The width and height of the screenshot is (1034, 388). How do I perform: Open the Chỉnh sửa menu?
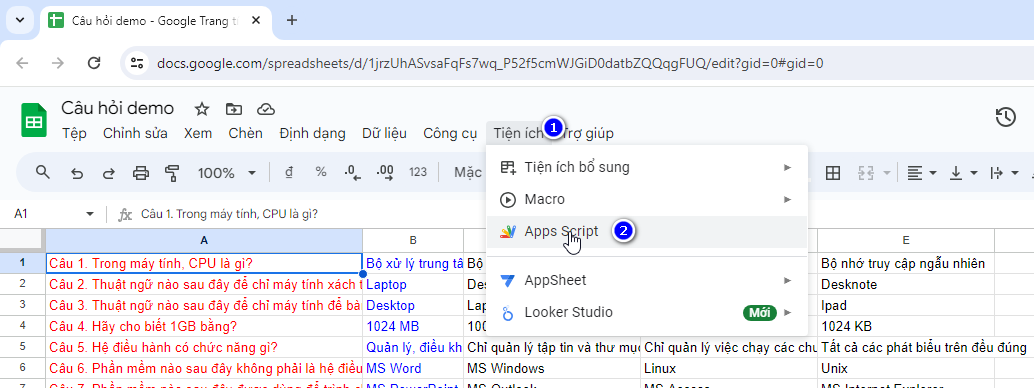point(135,133)
